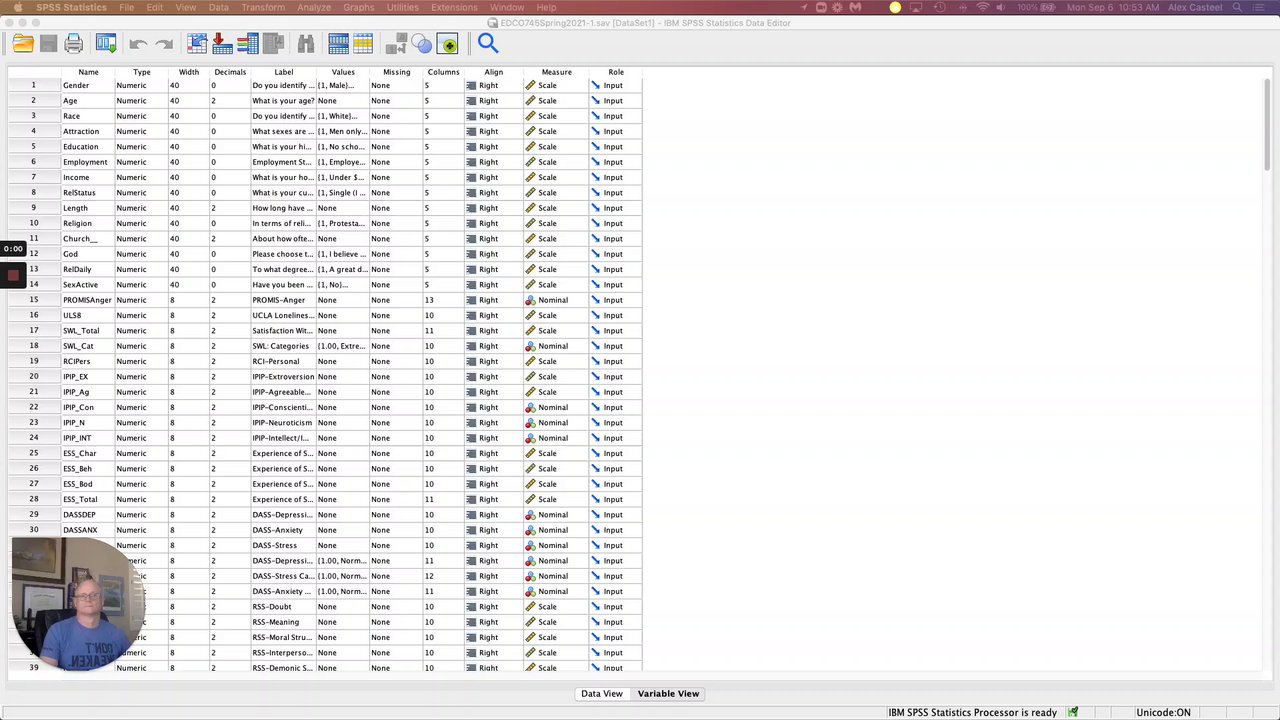Open the Transform menu
The height and width of the screenshot is (720, 1280).
pyautogui.click(x=263, y=7)
